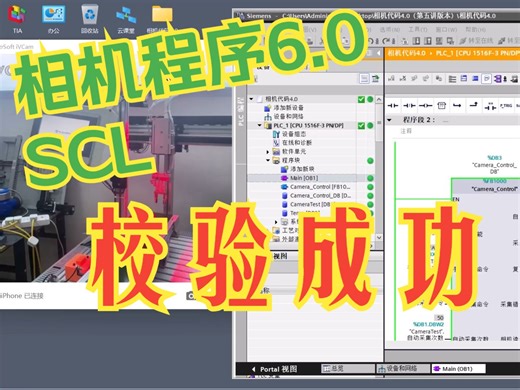Click the highlighted editor toolbar icon
520x390 pixels.
486,79
